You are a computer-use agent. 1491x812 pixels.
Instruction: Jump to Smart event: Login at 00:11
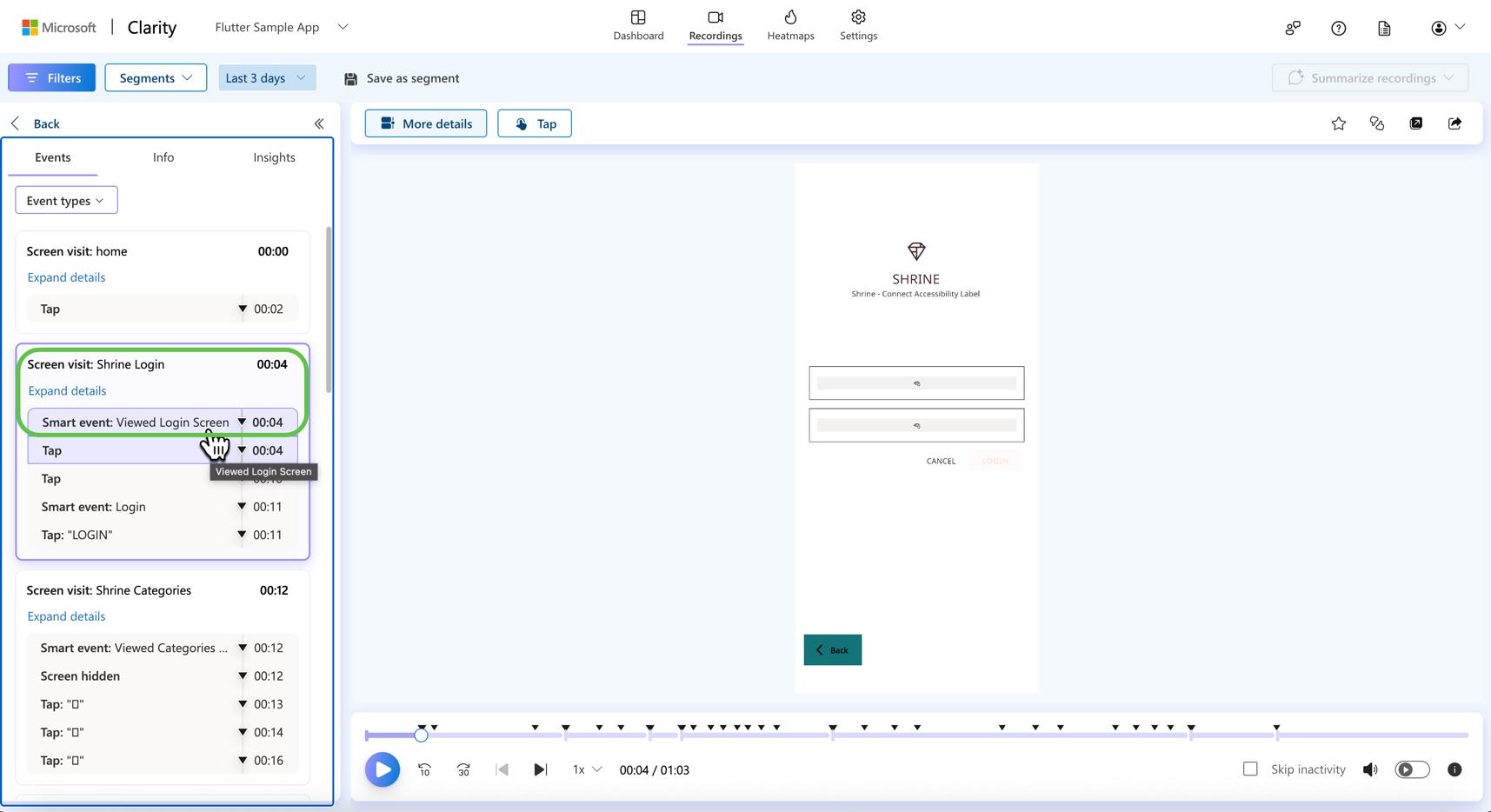click(x=163, y=507)
